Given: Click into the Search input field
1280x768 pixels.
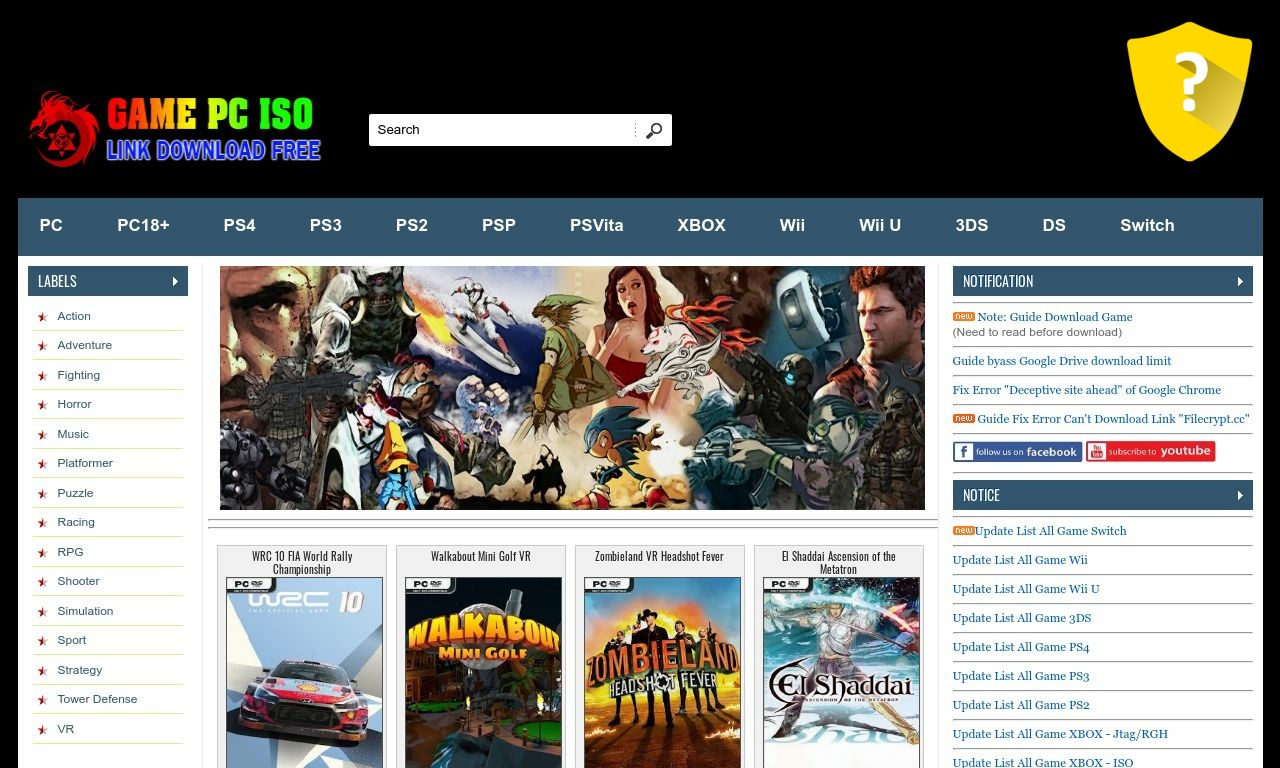Looking at the screenshot, I should (x=503, y=130).
